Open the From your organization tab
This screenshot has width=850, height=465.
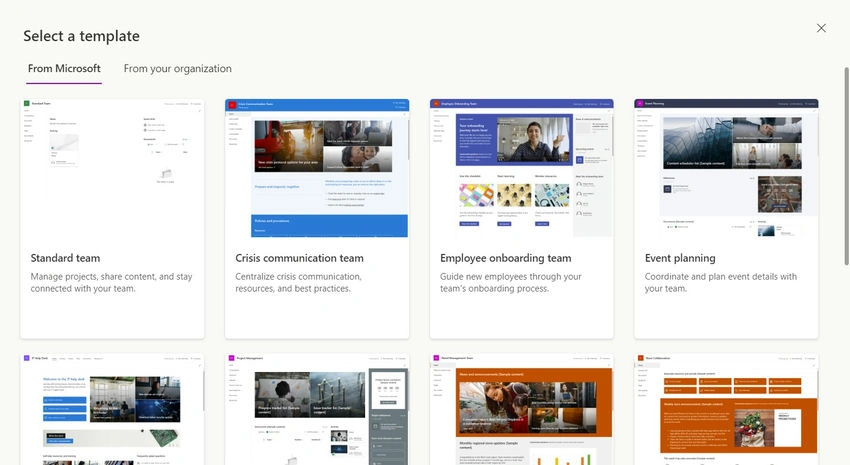(x=177, y=69)
